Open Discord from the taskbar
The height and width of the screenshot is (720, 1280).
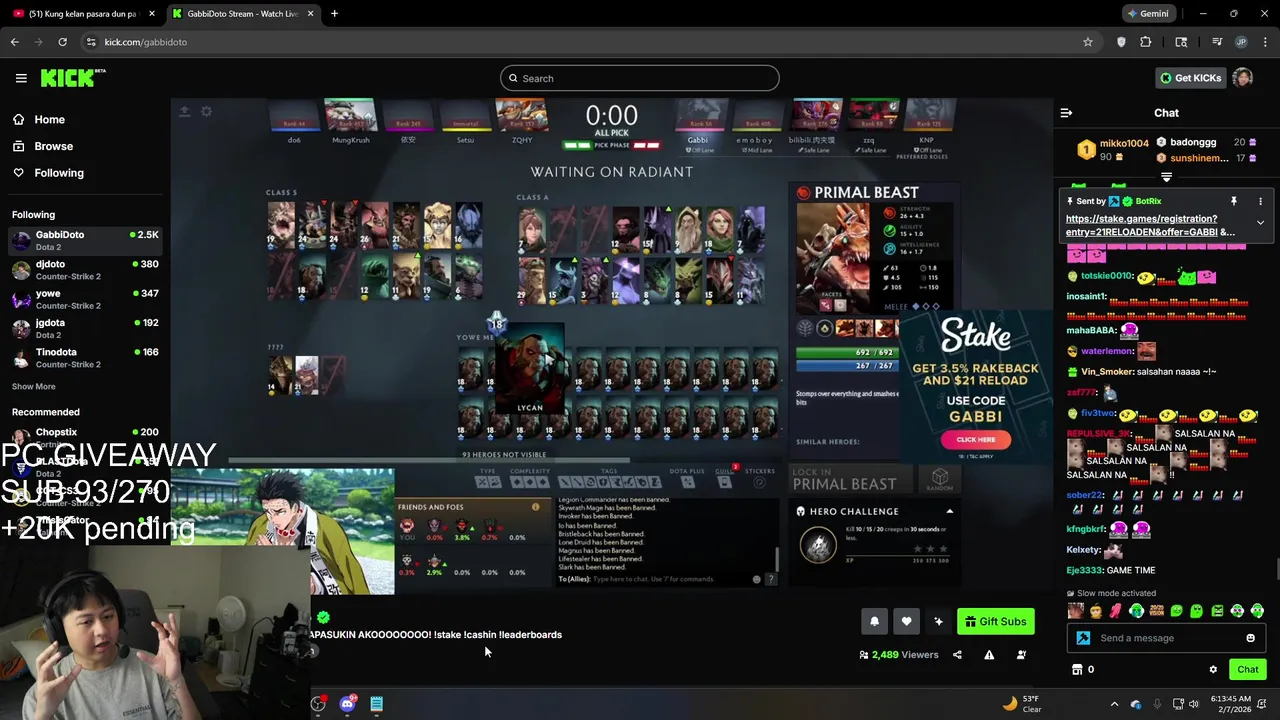tap(347, 704)
